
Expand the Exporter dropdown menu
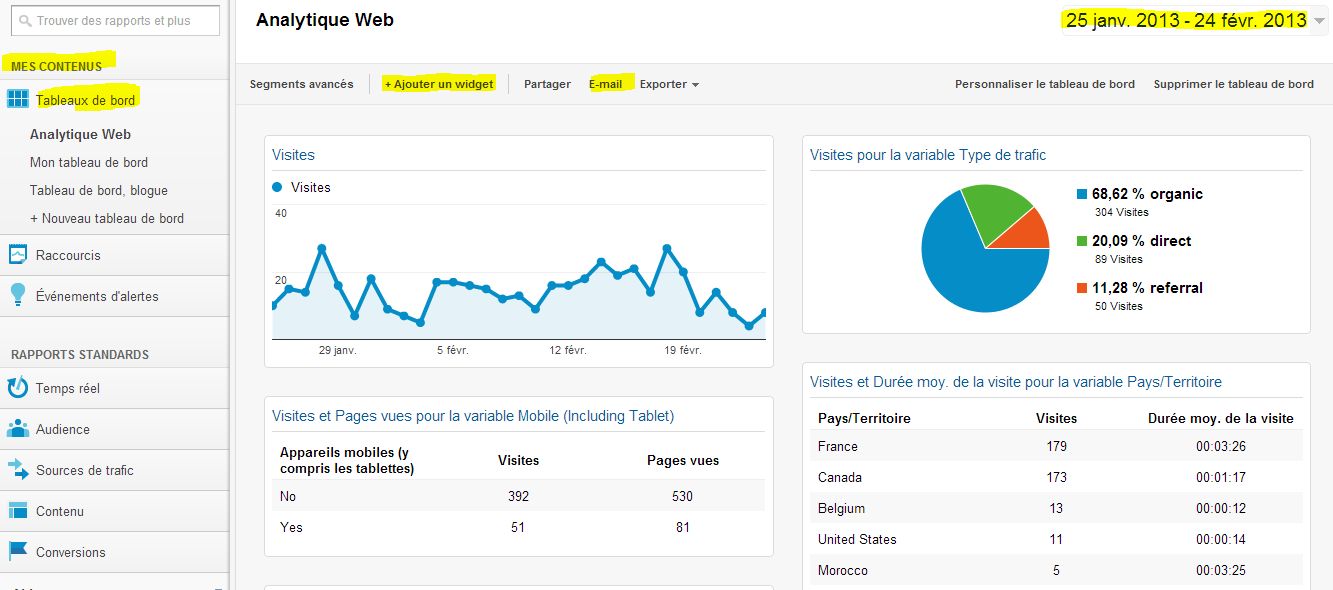pyautogui.click(x=669, y=84)
